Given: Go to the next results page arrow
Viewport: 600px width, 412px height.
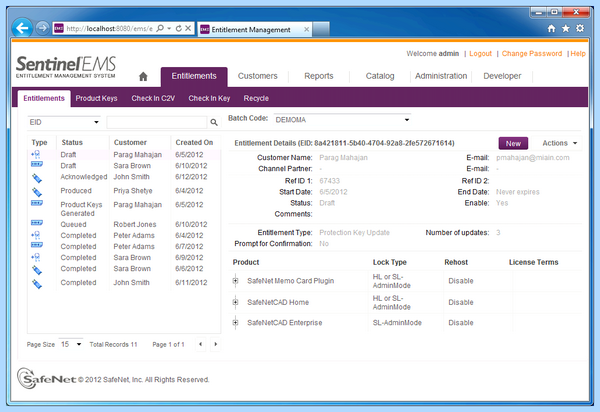Looking at the screenshot, I should (216, 344).
